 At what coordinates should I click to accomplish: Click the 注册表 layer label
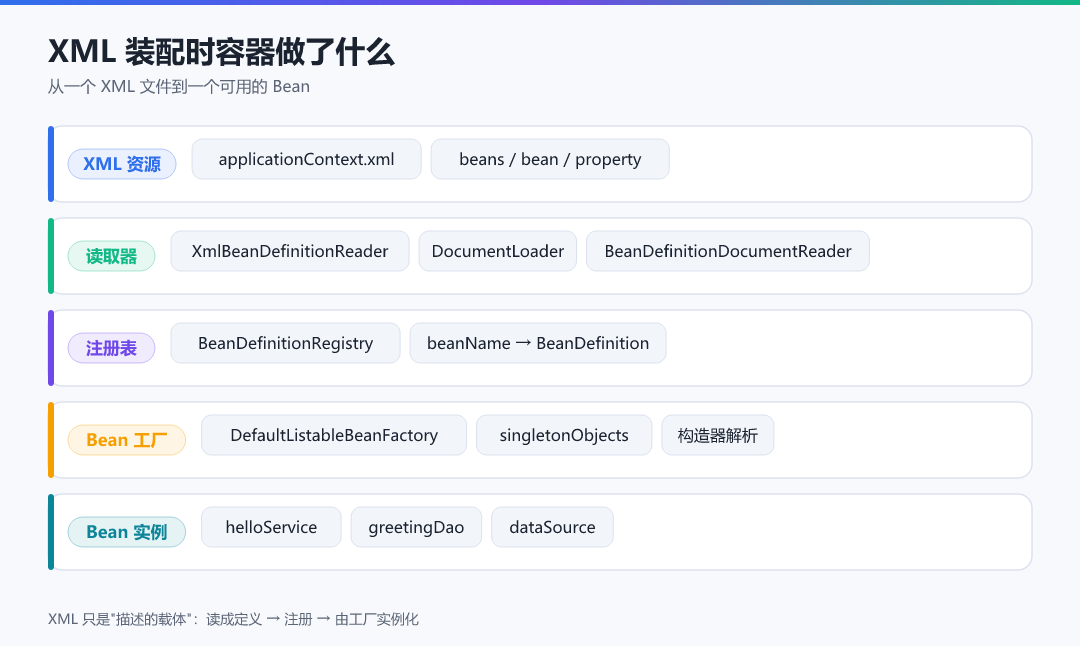(x=111, y=348)
